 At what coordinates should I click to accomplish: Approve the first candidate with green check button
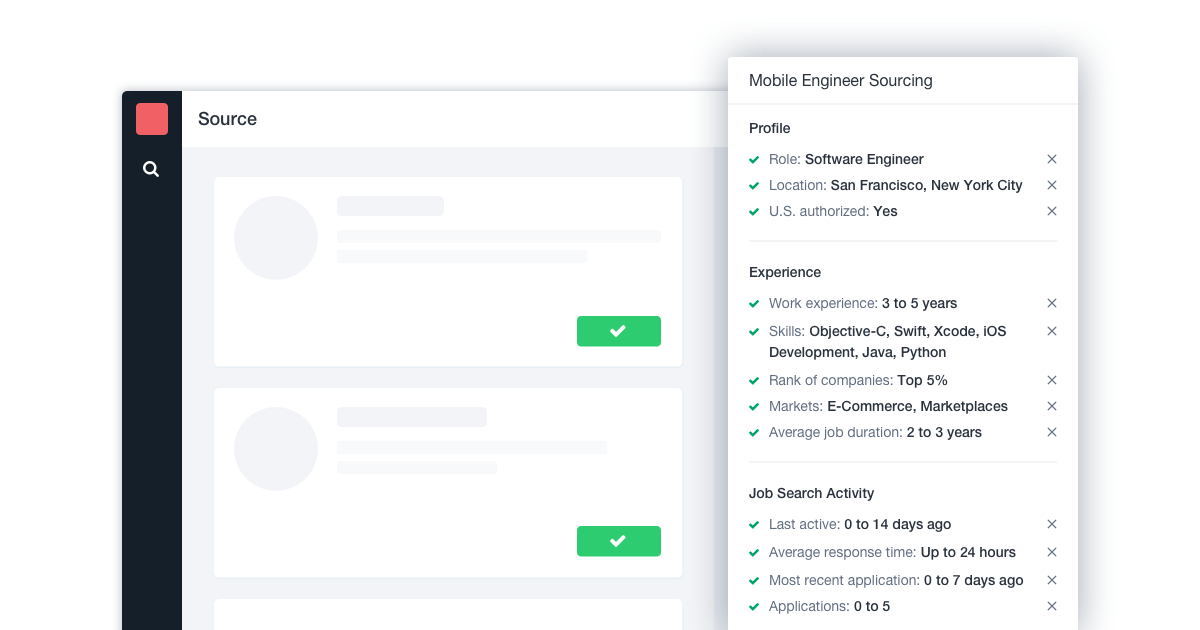coord(618,331)
